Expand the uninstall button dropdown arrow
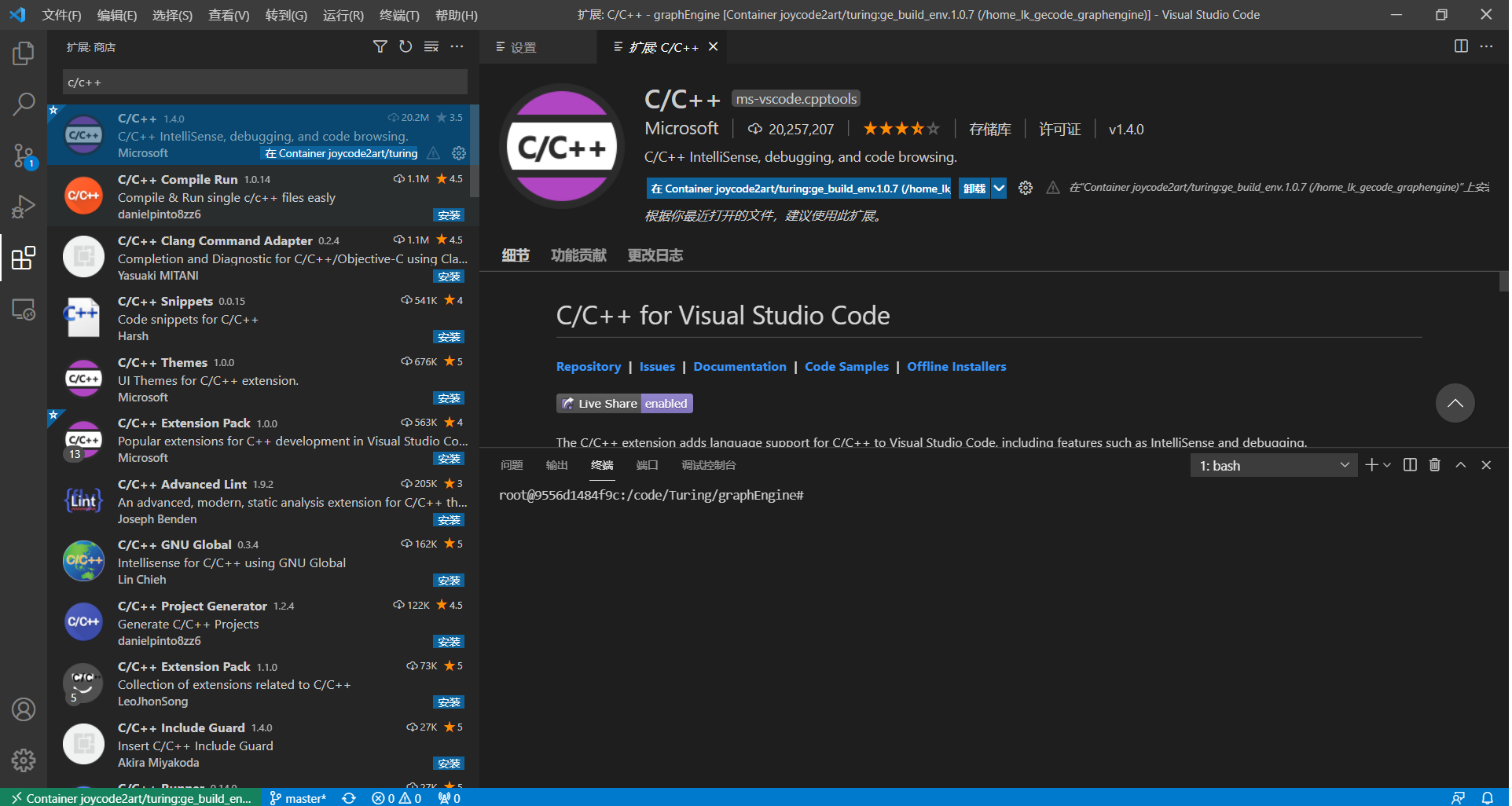The image size is (1512, 806). (999, 189)
